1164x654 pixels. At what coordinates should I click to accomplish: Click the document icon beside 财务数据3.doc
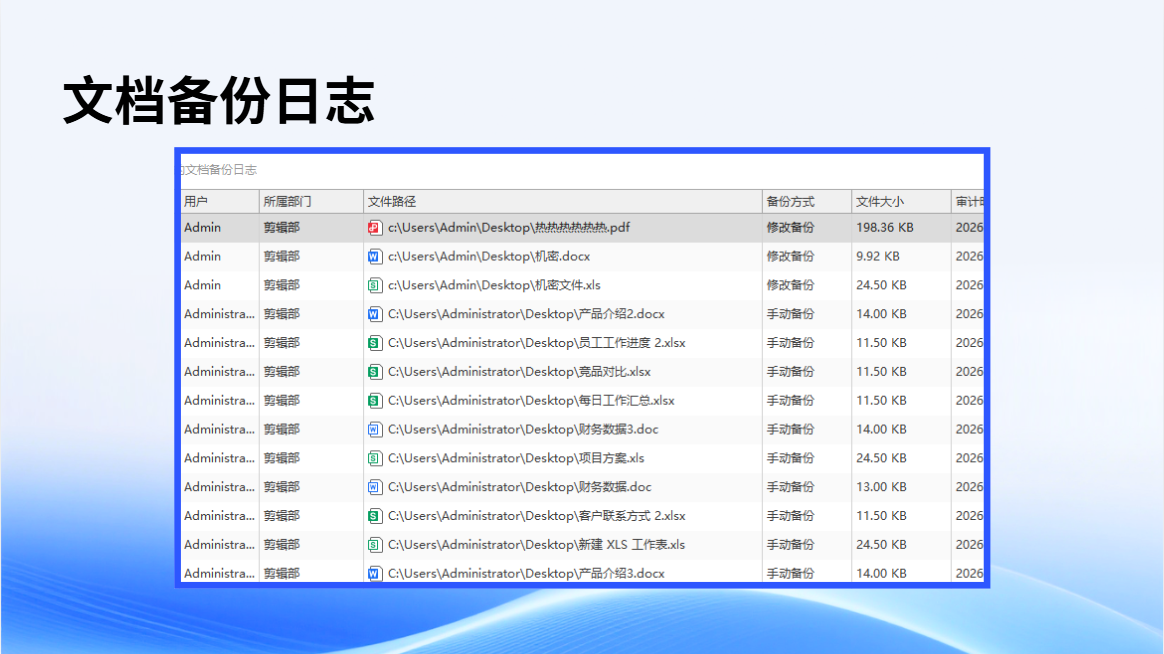point(375,430)
